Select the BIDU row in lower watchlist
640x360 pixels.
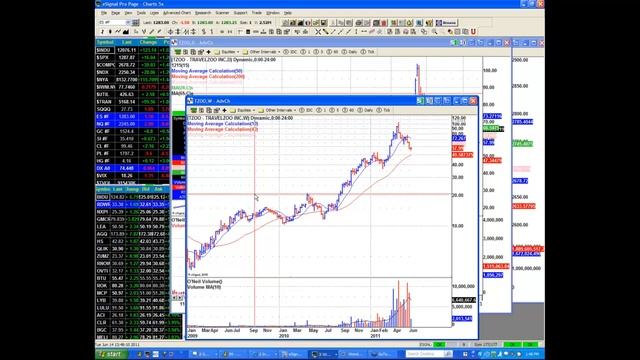click(x=133, y=197)
